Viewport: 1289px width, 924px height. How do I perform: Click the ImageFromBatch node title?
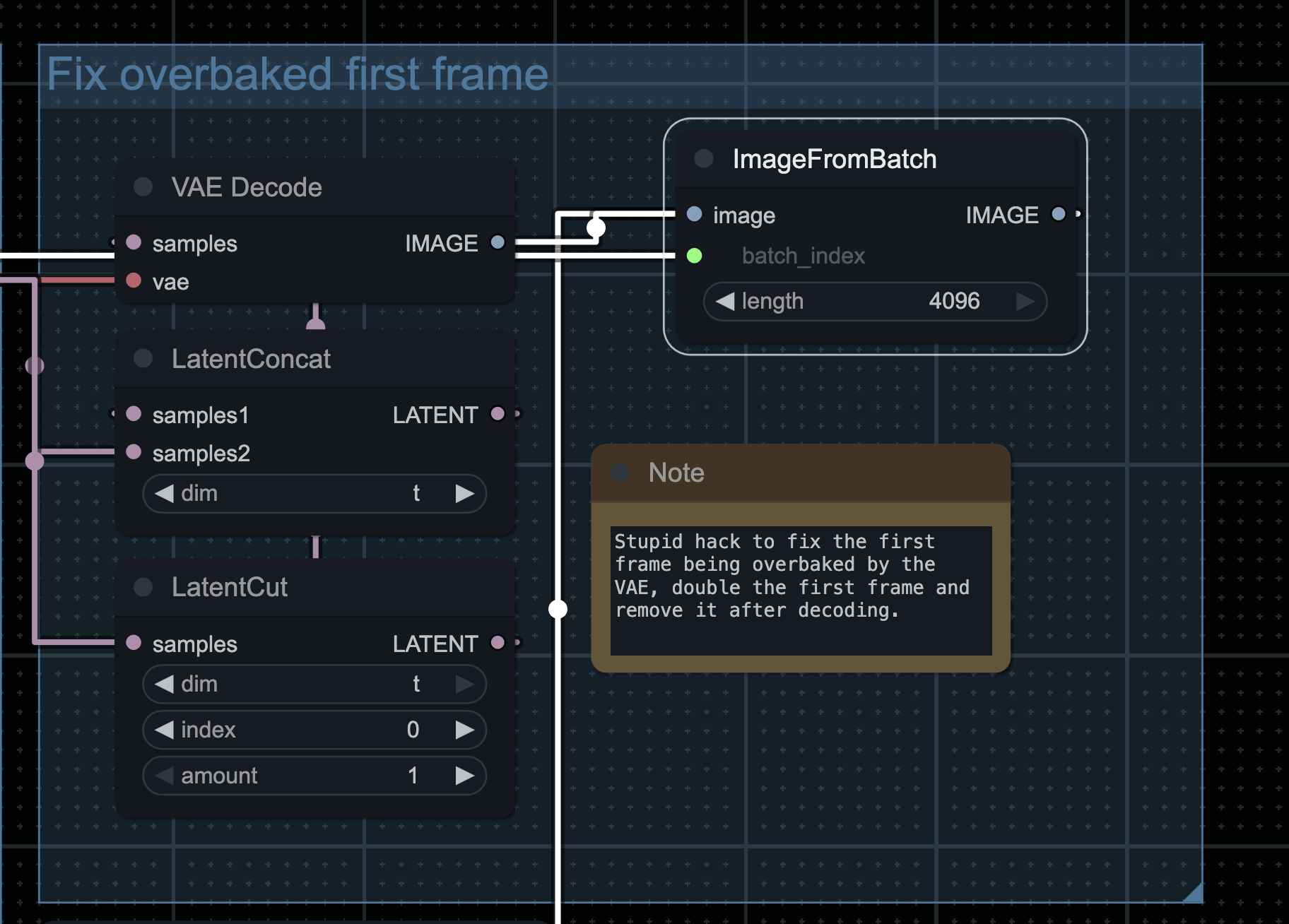coord(835,159)
